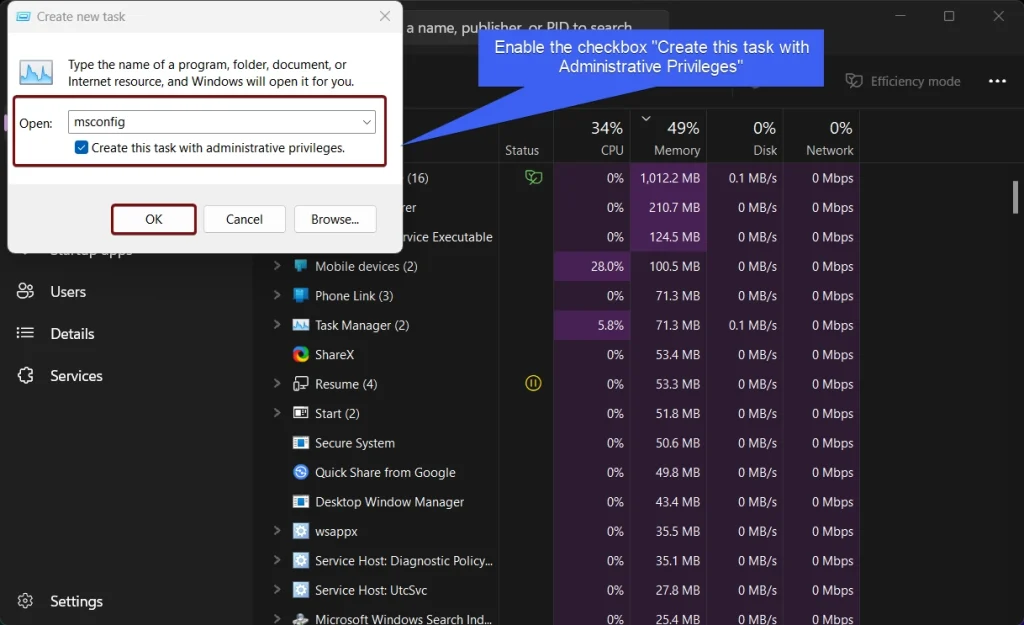Click the Desktop Window Manager icon

(x=300, y=502)
